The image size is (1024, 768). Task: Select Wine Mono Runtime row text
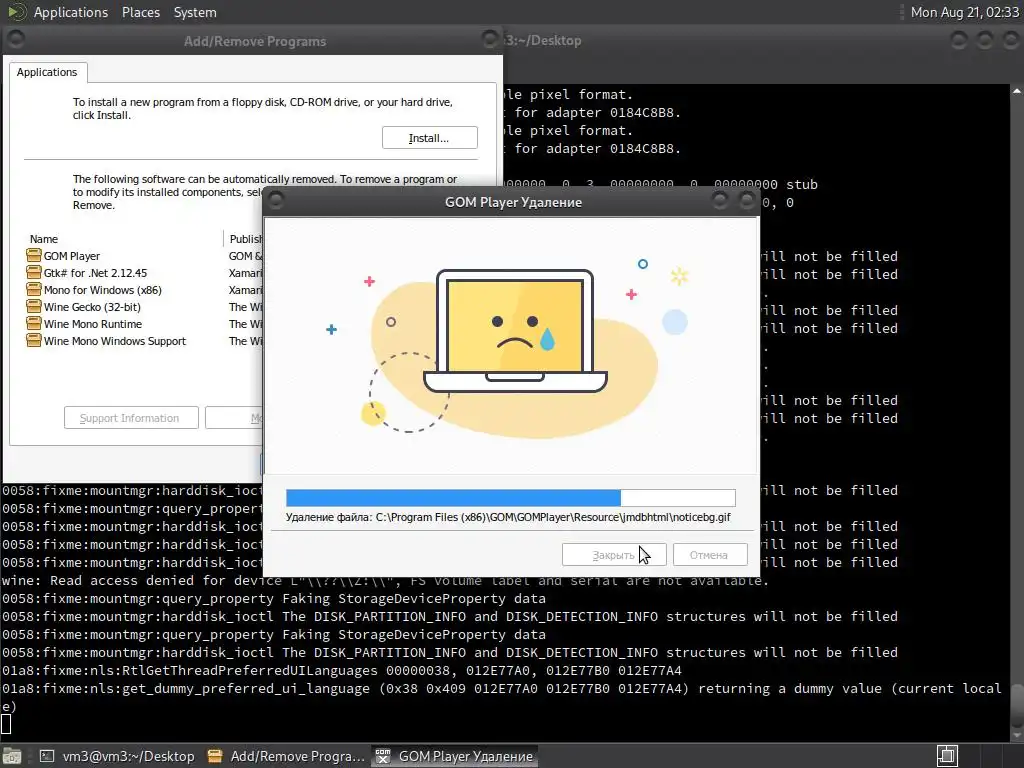coord(93,324)
